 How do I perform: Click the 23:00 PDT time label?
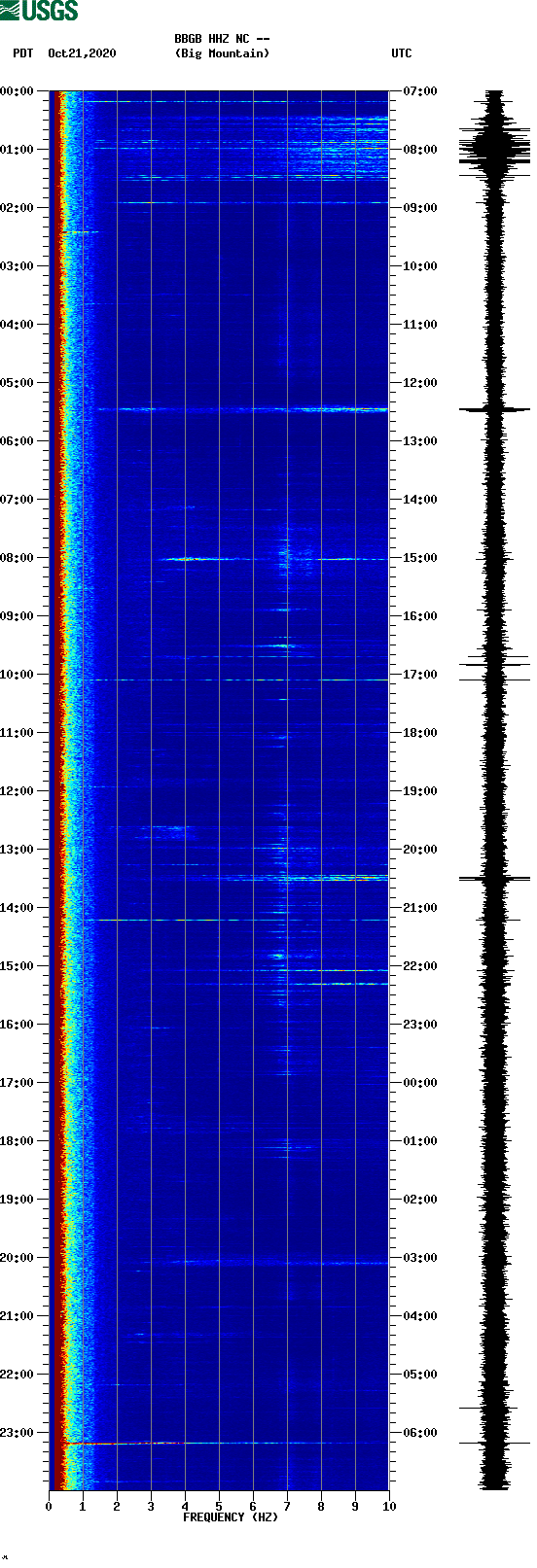18,1433
